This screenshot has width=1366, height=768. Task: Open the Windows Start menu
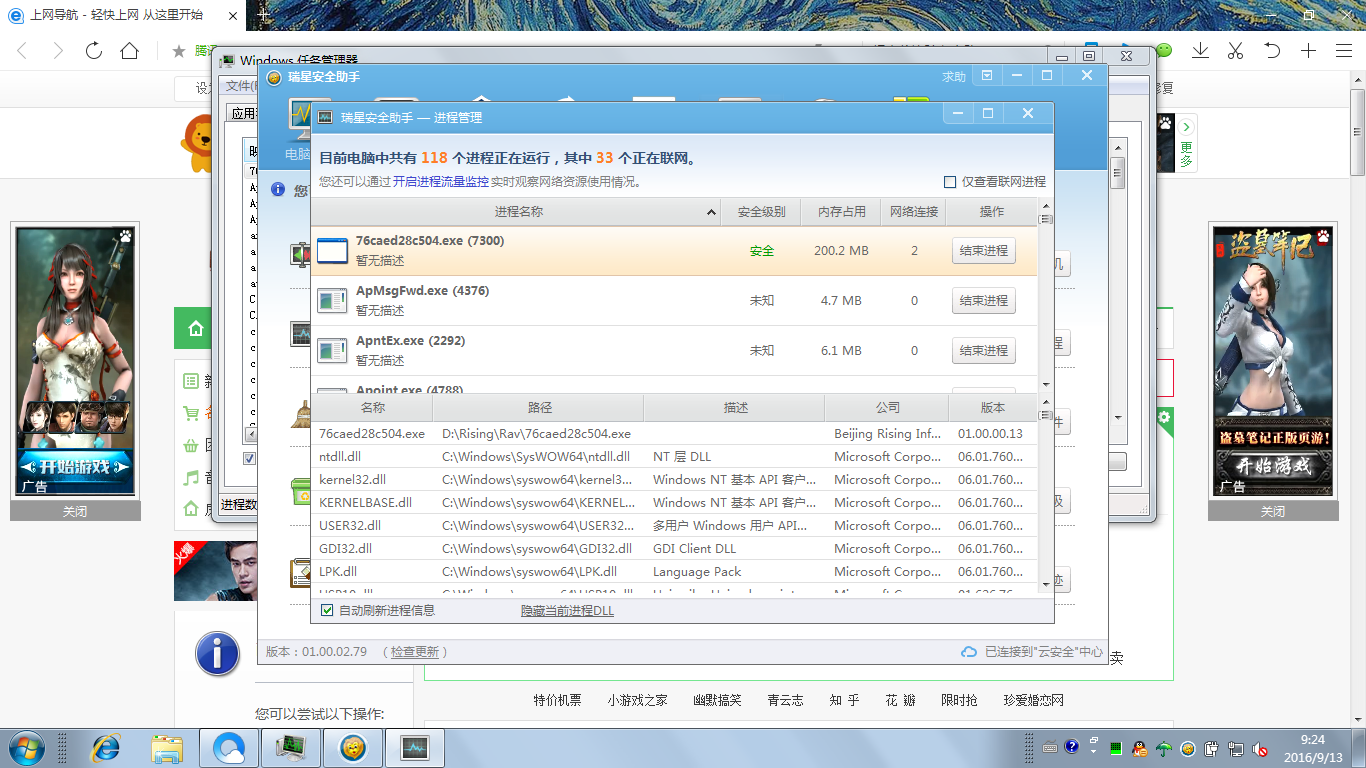[25, 748]
